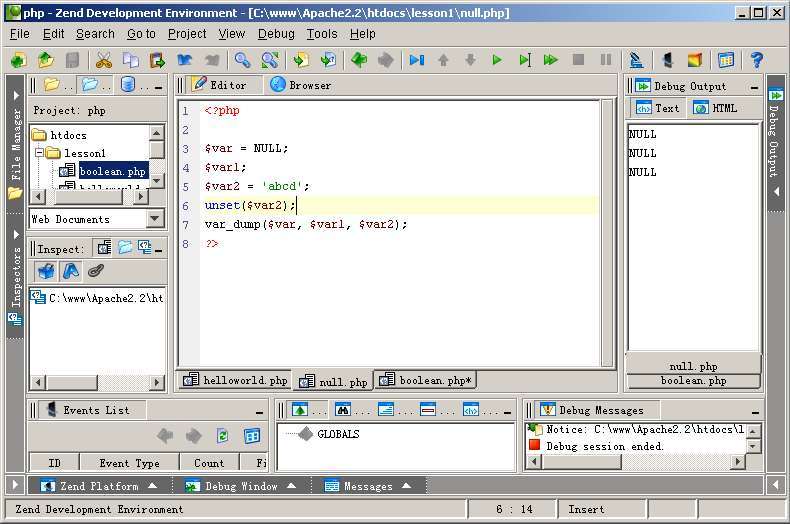Screen dimensions: 790x524
Task: Click the Copy toolbar icon
Action: (x=131, y=60)
